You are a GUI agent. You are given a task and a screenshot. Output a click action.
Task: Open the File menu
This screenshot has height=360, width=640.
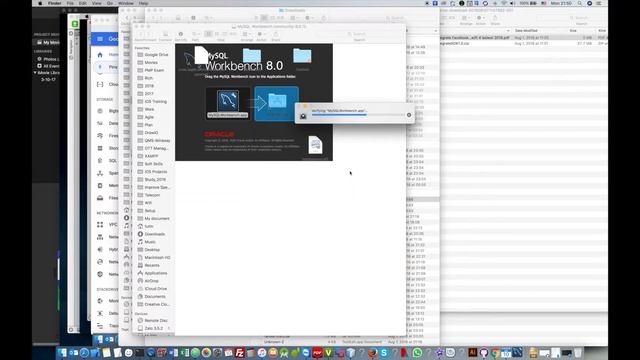(70, 3)
